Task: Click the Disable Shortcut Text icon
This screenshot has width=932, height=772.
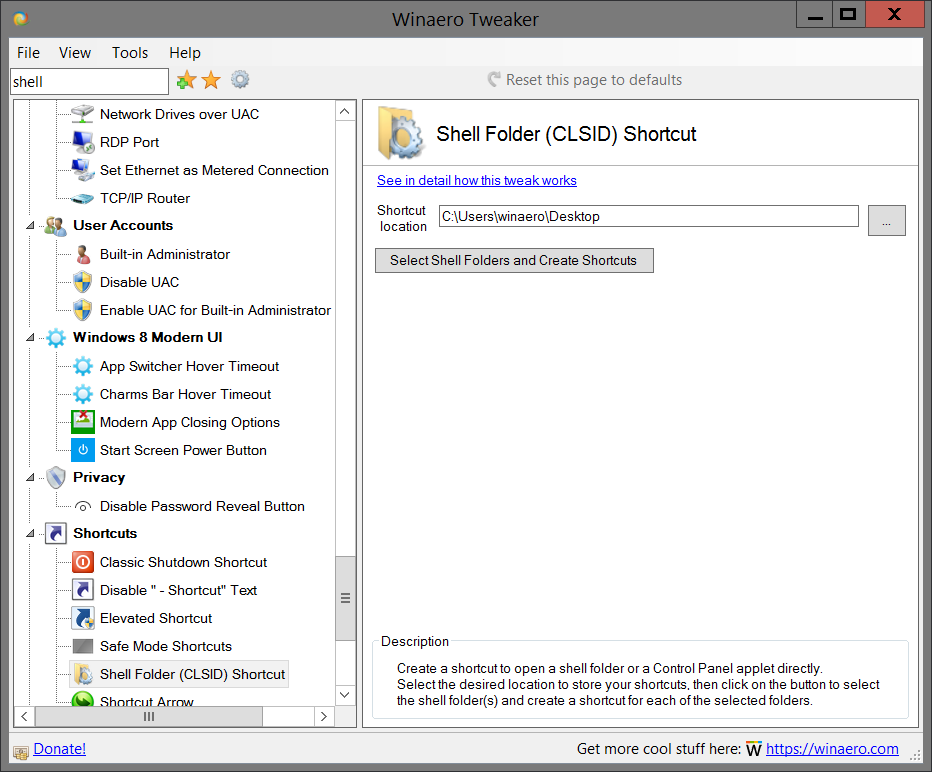Action: coord(83,590)
